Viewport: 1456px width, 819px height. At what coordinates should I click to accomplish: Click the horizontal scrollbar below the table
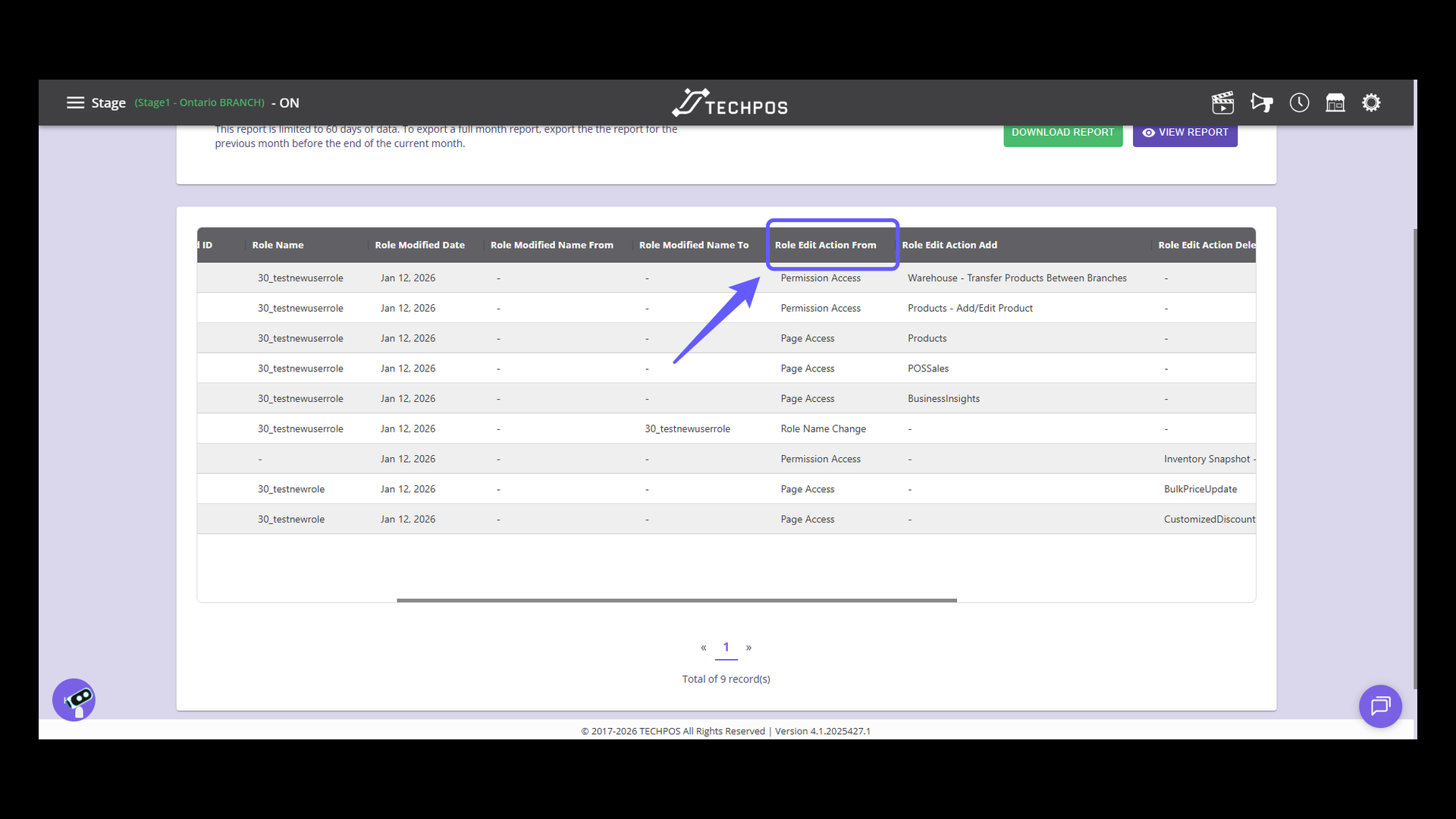click(x=676, y=600)
